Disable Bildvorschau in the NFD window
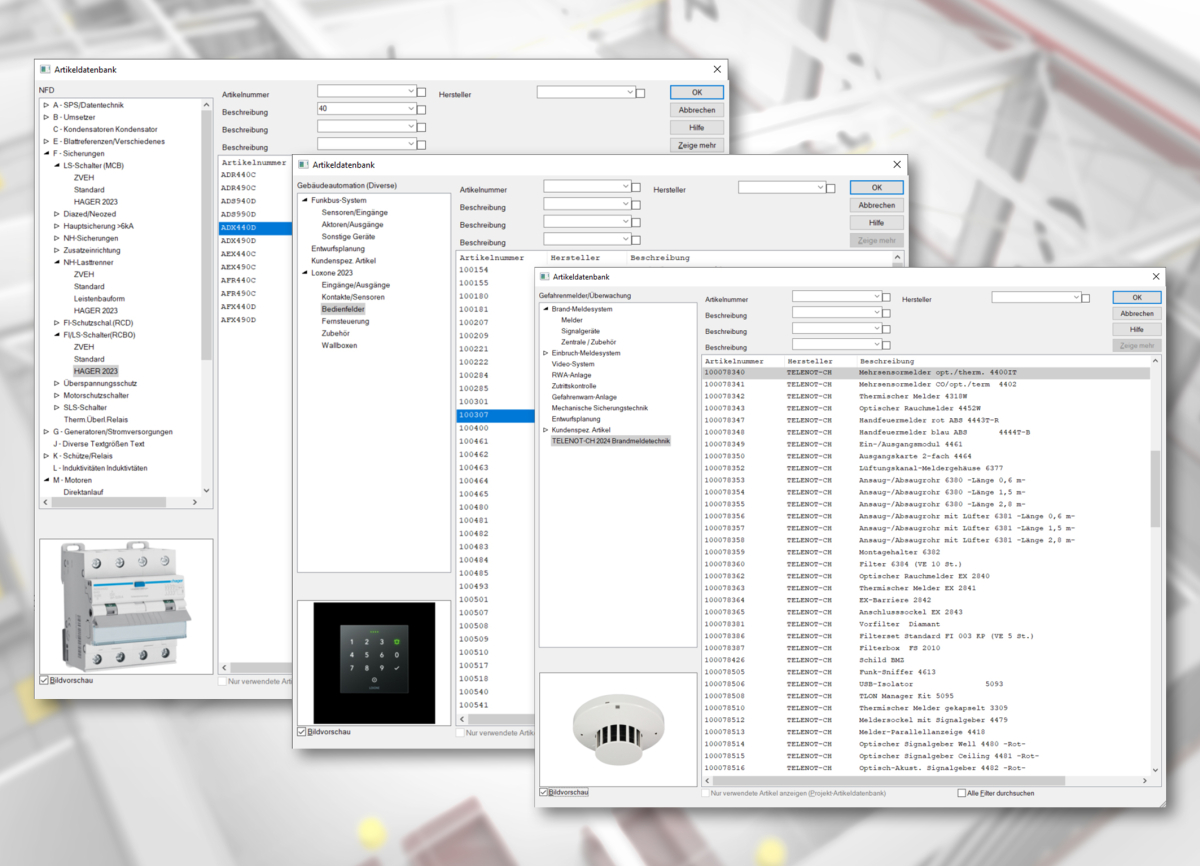This screenshot has height=866, width=1200. click(x=44, y=680)
